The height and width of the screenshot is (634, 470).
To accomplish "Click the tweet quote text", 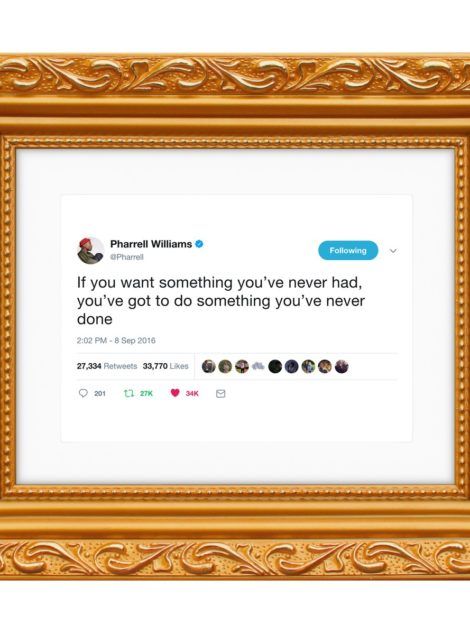I will click(x=221, y=301).
